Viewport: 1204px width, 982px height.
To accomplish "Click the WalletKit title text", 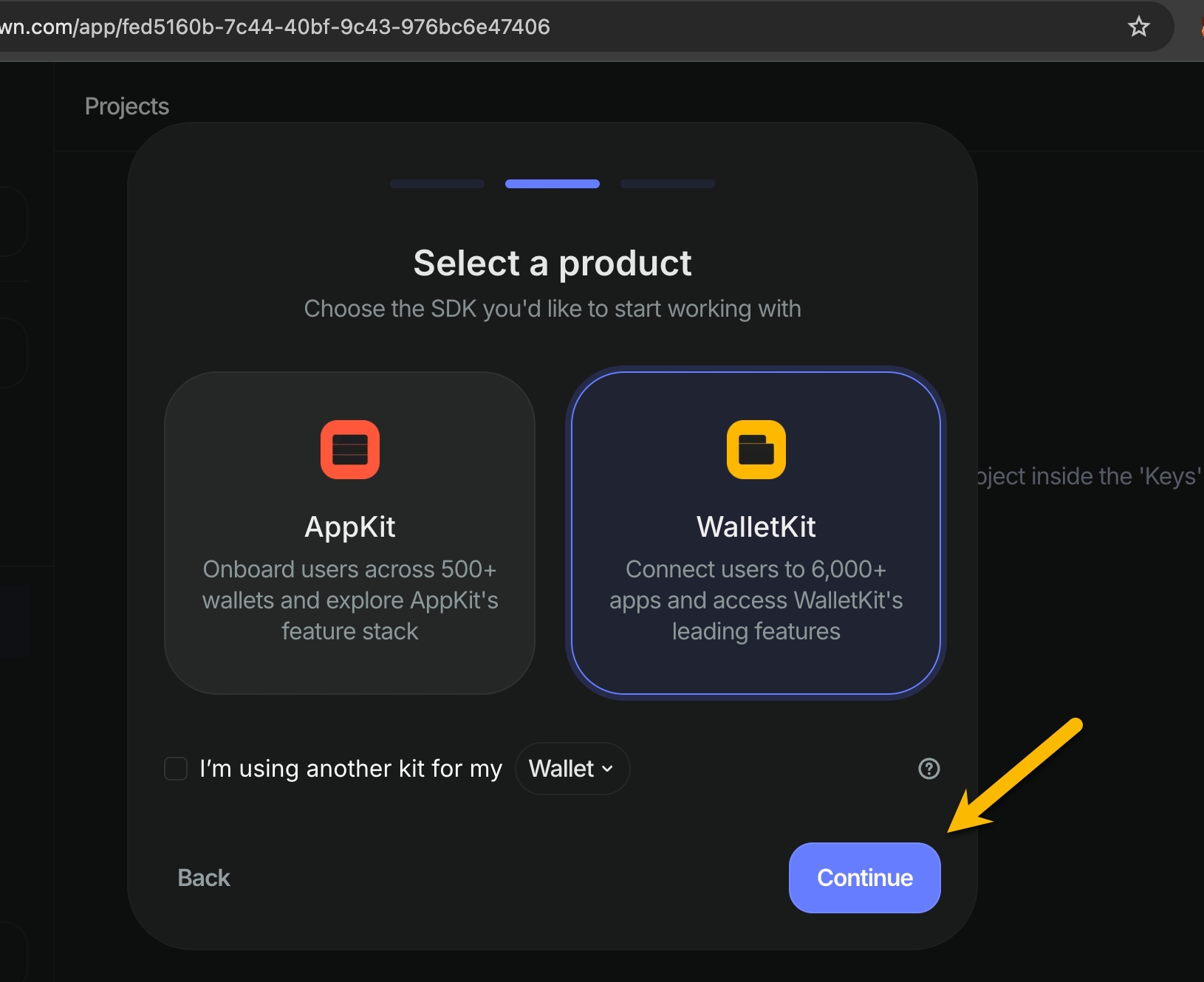I will pos(756,526).
